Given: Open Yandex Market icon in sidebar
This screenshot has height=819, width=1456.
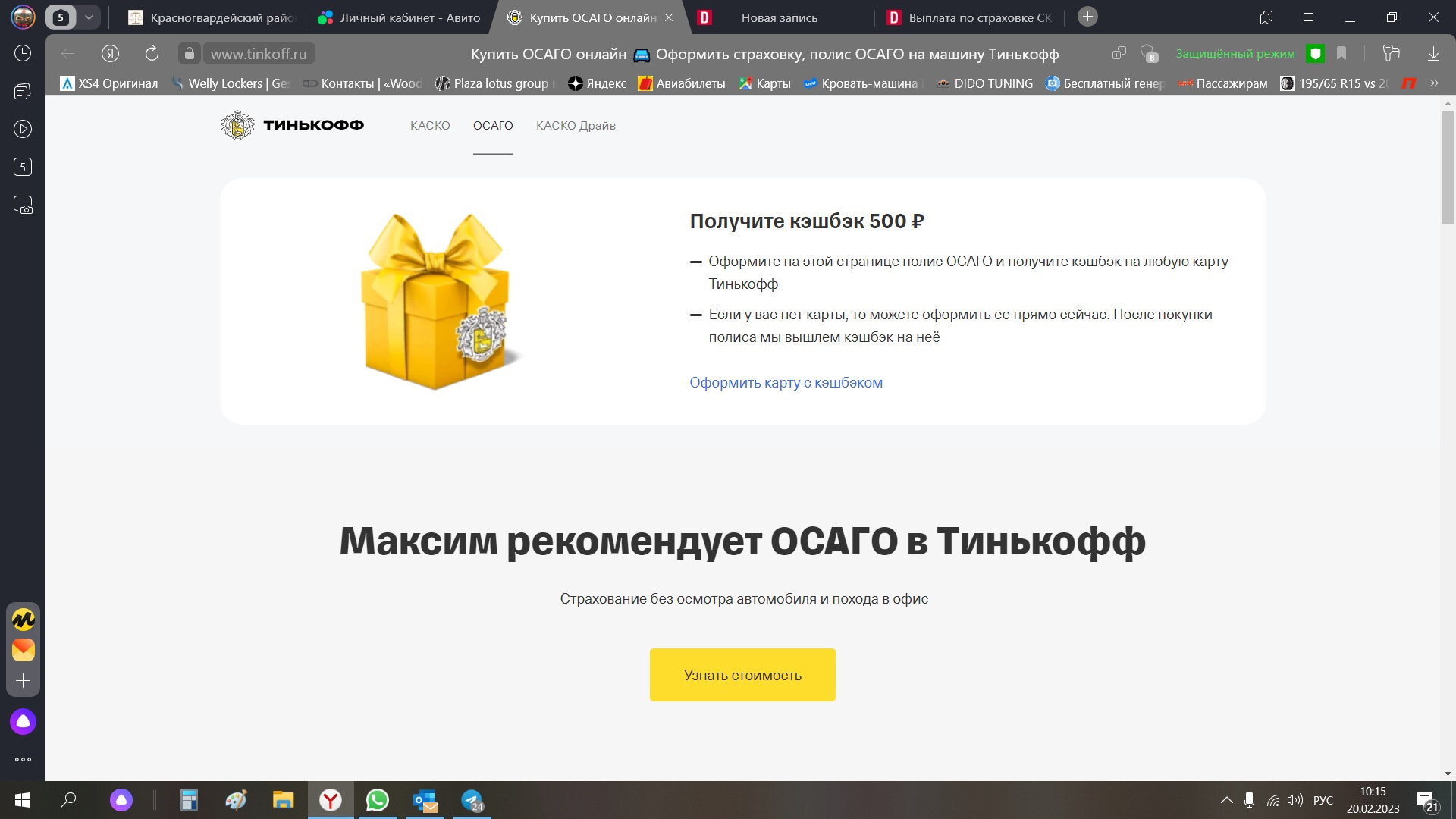Looking at the screenshot, I should (23, 620).
